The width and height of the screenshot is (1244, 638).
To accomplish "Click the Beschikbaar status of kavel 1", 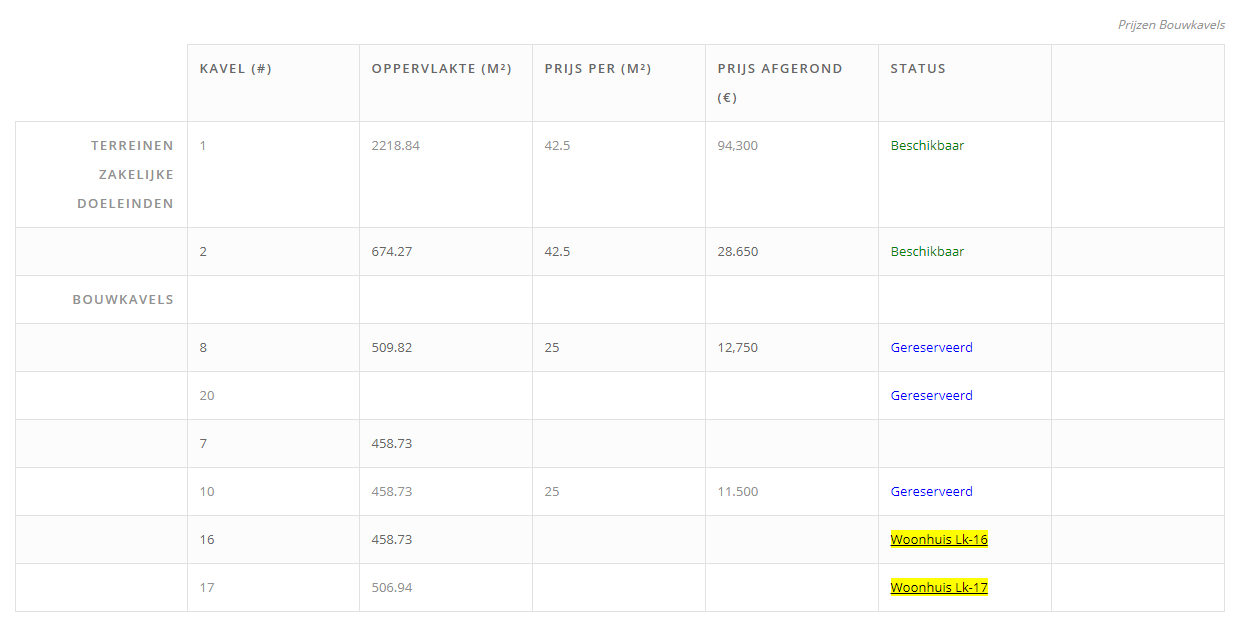I will [x=927, y=146].
